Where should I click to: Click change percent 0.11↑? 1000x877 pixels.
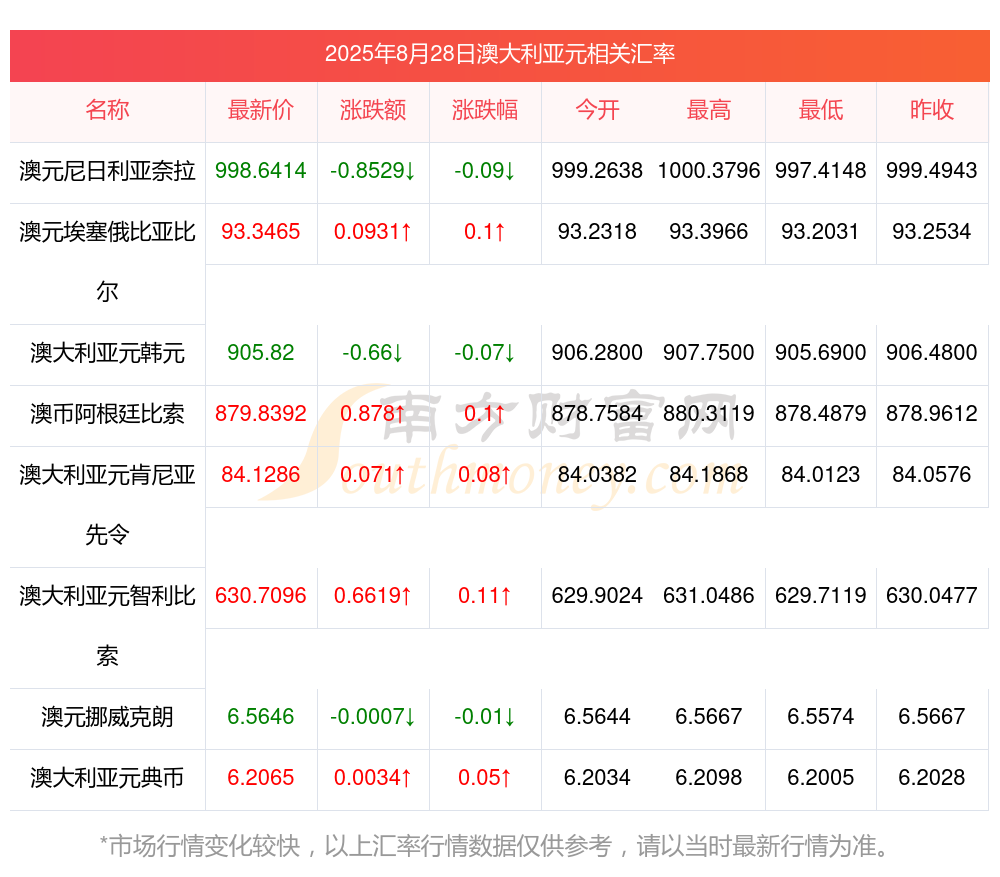[x=485, y=596]
